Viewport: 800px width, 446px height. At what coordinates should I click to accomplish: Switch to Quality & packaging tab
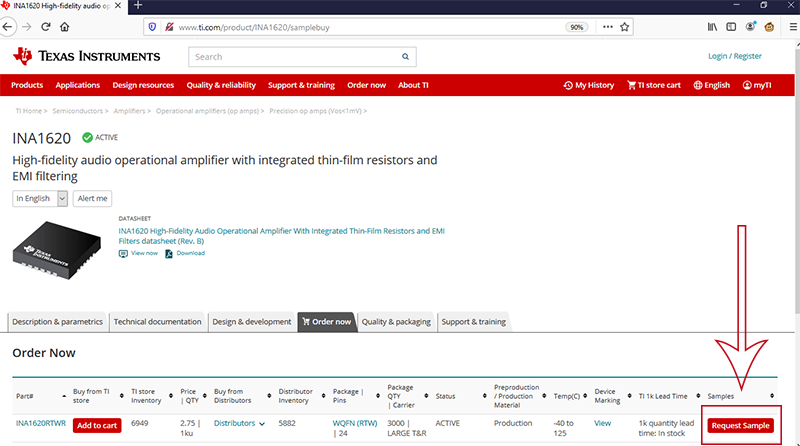pyautogui.click(x=396, y=322)
